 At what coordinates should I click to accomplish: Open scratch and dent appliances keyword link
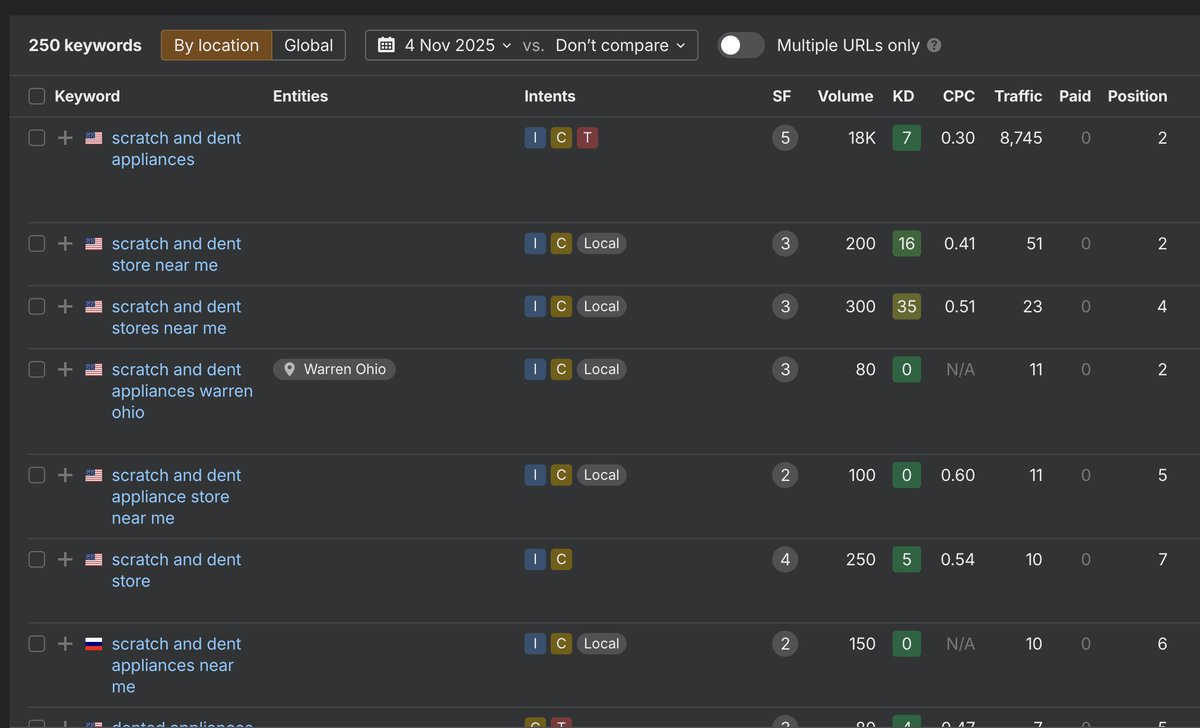[176, 149]
